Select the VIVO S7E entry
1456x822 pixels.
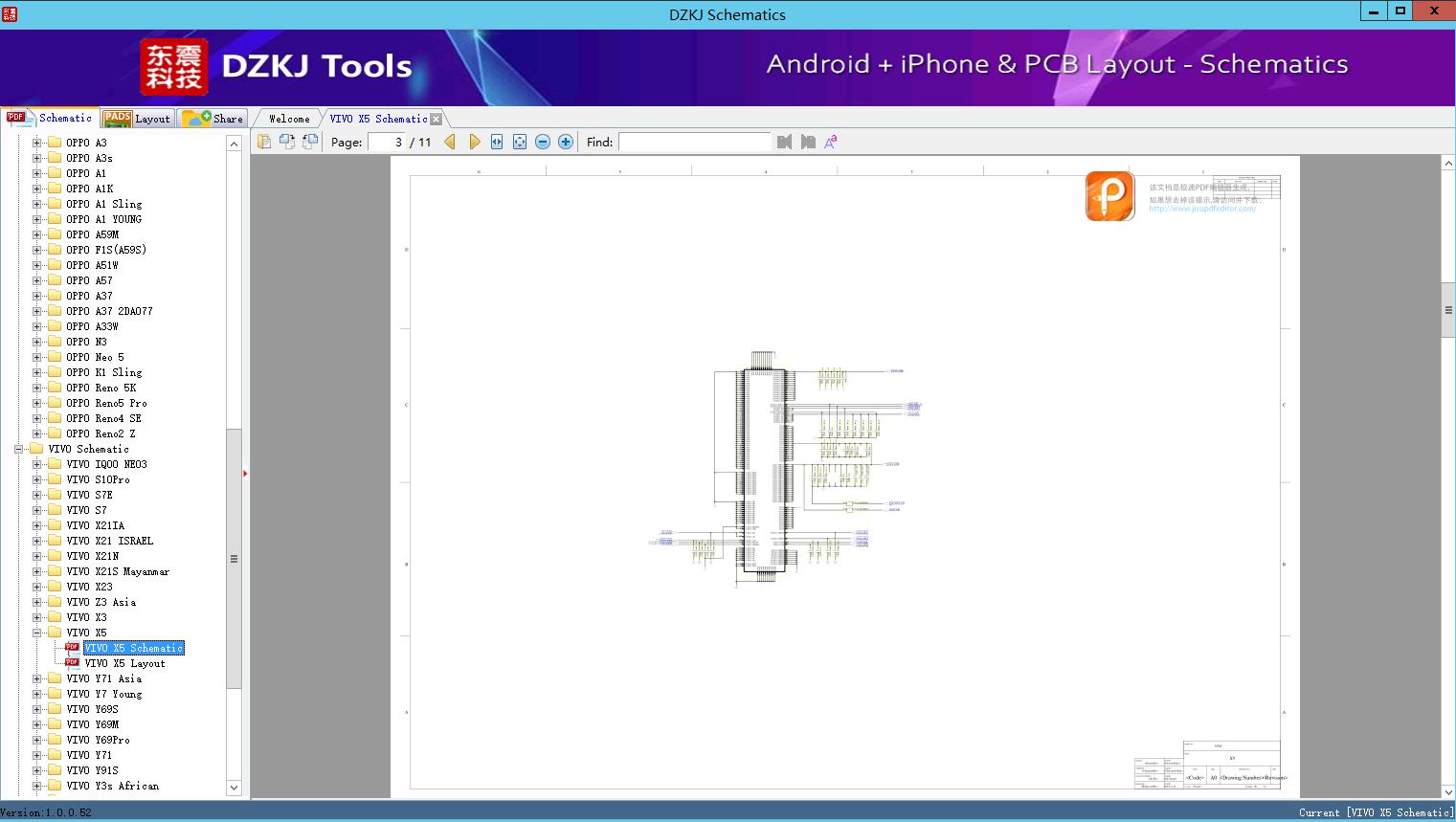point(89,495)
